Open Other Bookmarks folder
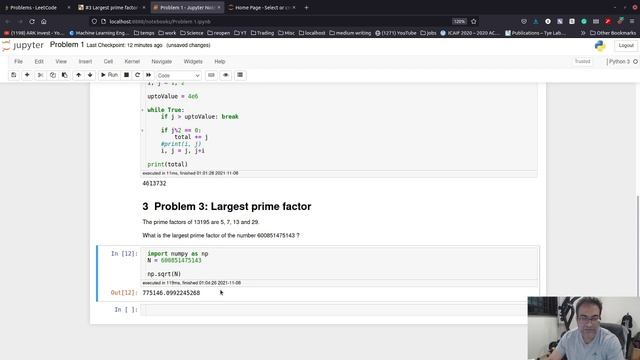Screen dimensions: 640x360 pos(613,33)
